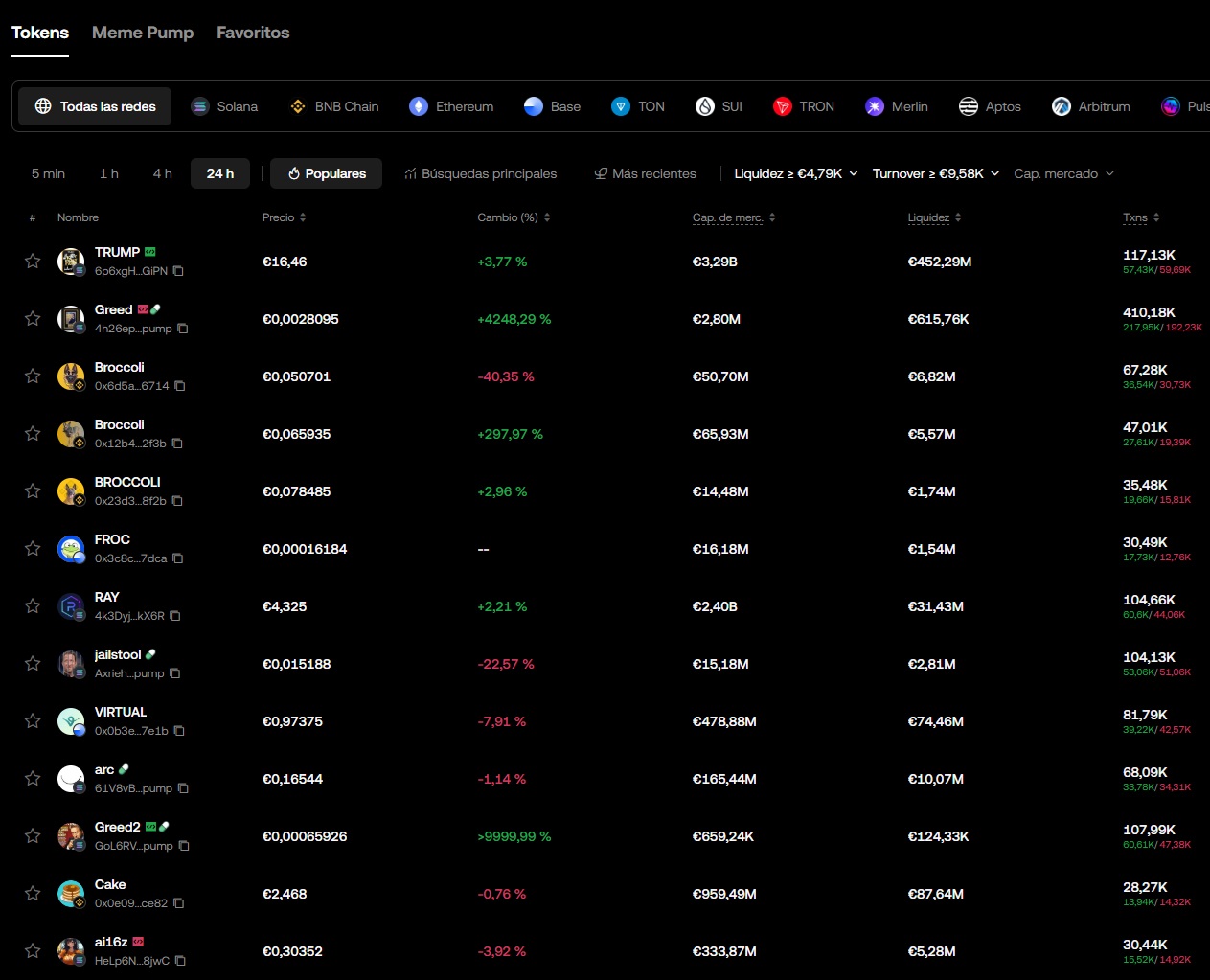Image resolution: width=1210 pixels, height=980 pixels.
Task: Switch to the Meme Pump tab
Action: pyautogui.click(x=142, y=32)
